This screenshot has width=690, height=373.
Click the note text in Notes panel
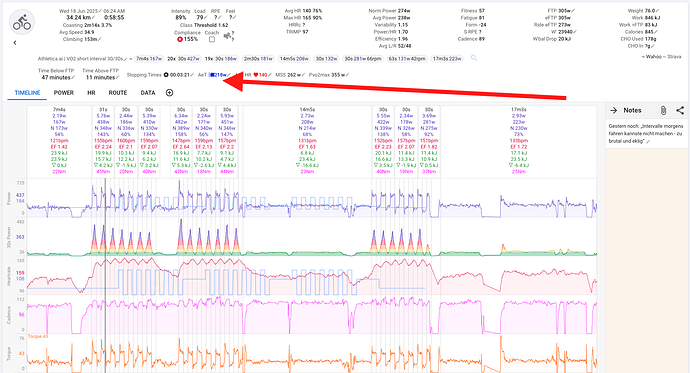tap(645, 133)
